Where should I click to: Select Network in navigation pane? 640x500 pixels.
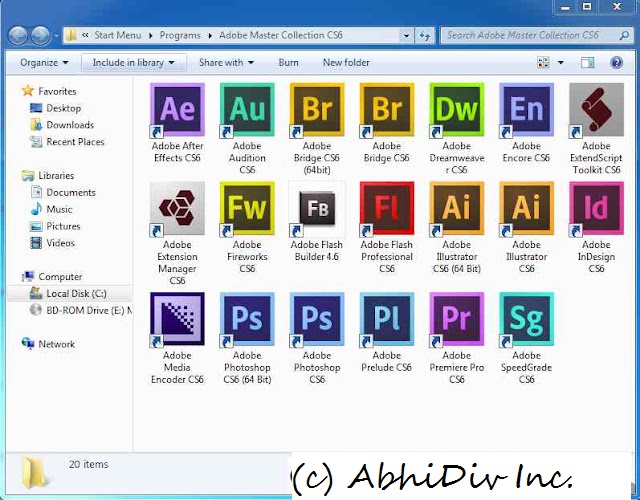pos(56,344)
